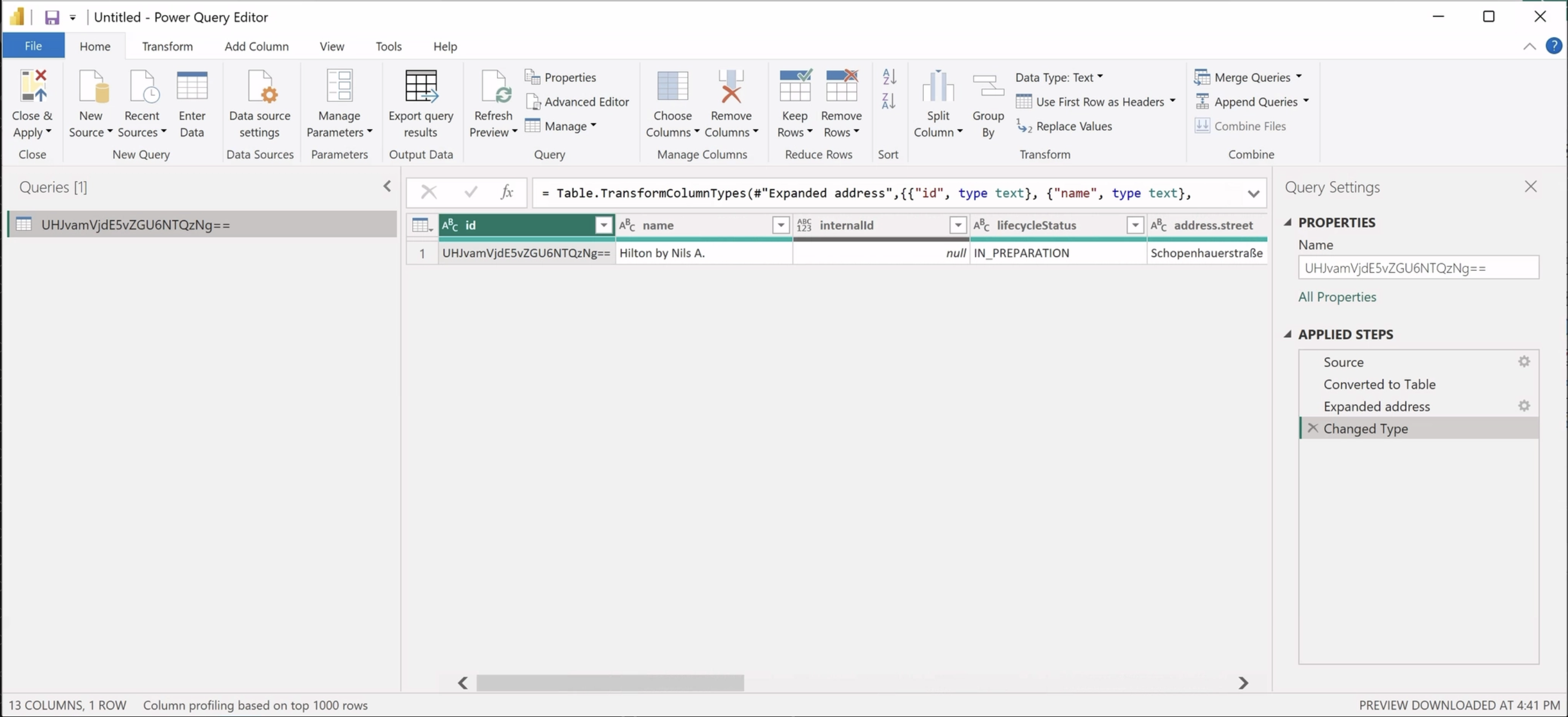Open the Help question mark icon
Viewport: 1568px width, 717px height.
(1554, 46)
